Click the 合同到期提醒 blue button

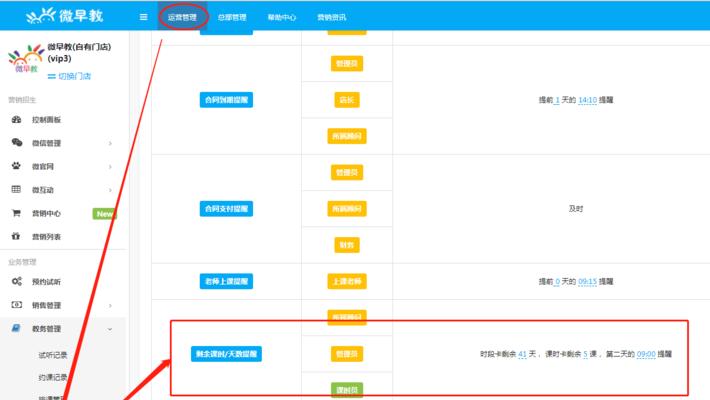[226, 100]
